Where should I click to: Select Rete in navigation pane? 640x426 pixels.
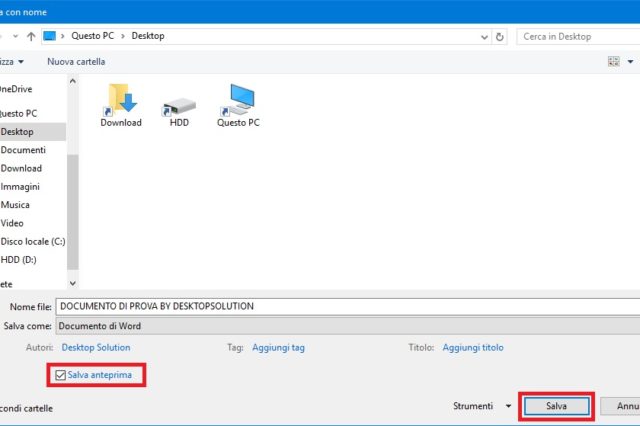pos(6,284)
